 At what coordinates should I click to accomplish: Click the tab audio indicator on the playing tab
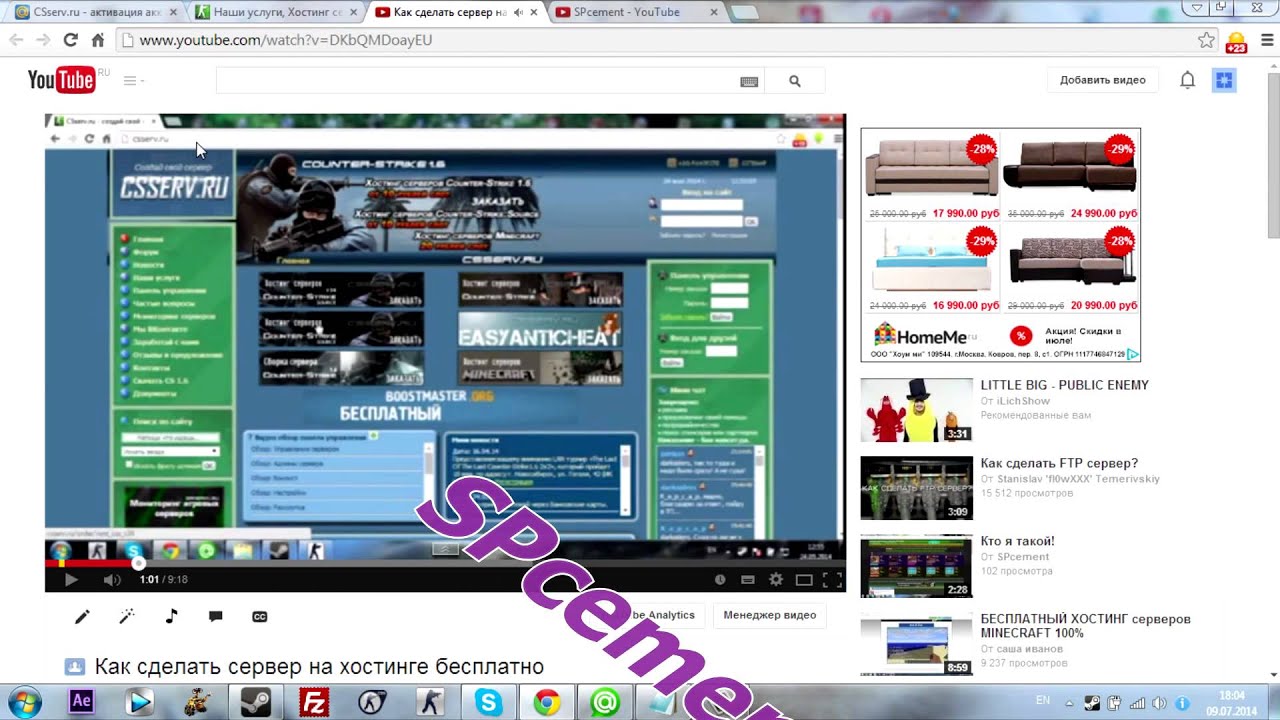pyautogui.click(x=517, y=12)
